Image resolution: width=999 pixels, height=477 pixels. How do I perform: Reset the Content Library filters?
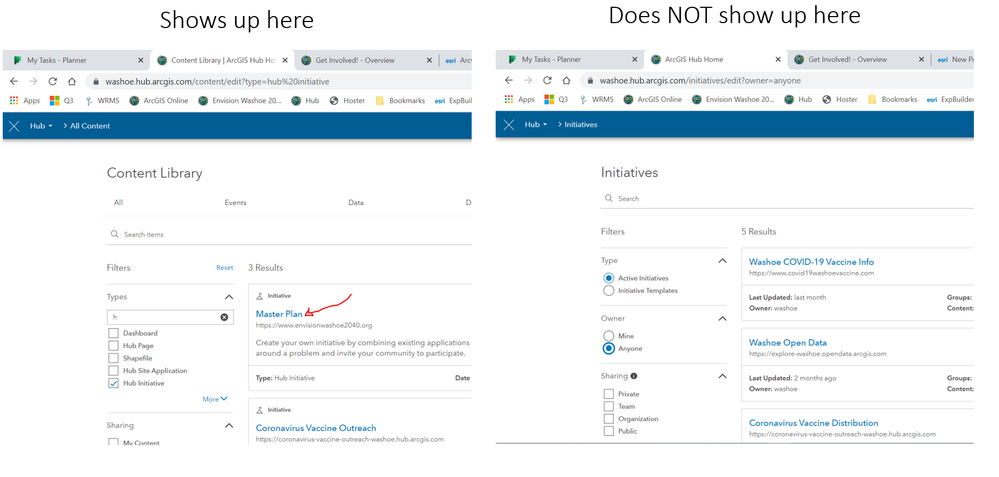[224, 268]
